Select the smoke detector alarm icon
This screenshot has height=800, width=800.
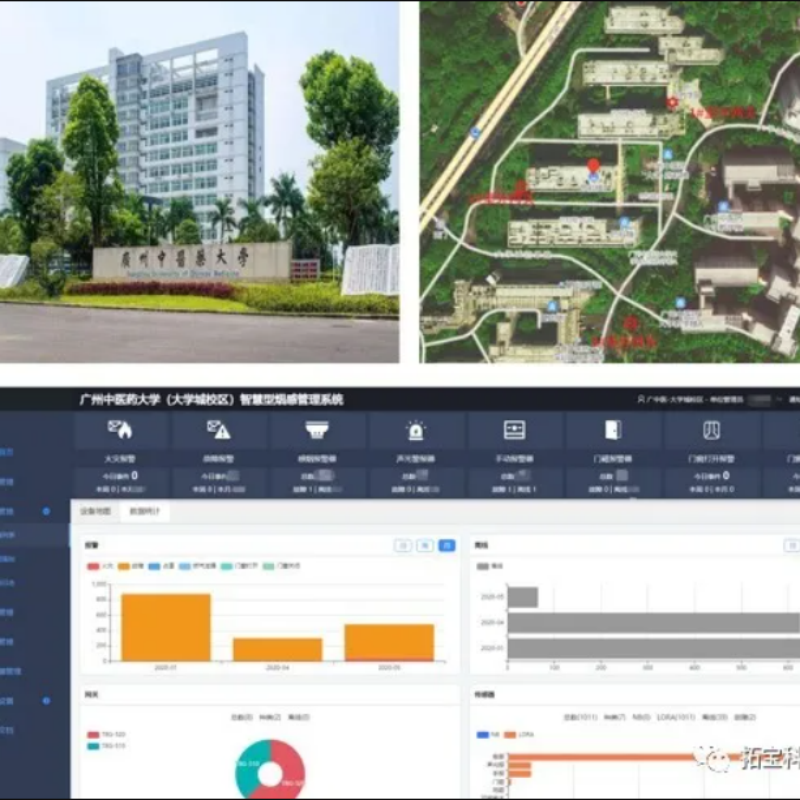tap(316, 430)
